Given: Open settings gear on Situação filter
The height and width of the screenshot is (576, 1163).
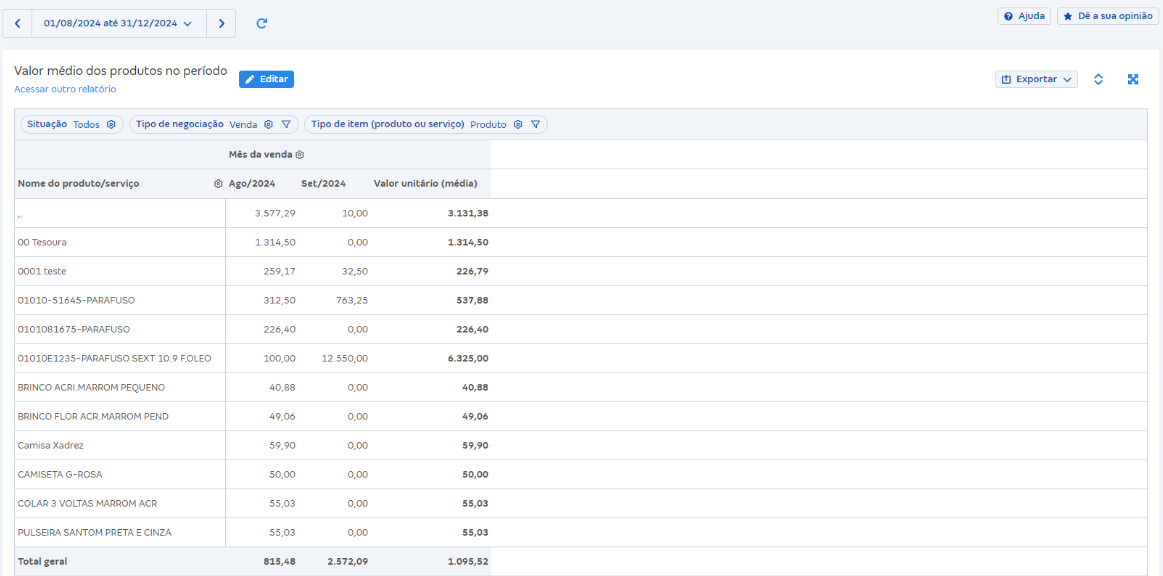Looking at the screenshot, I should pos(111,125).
